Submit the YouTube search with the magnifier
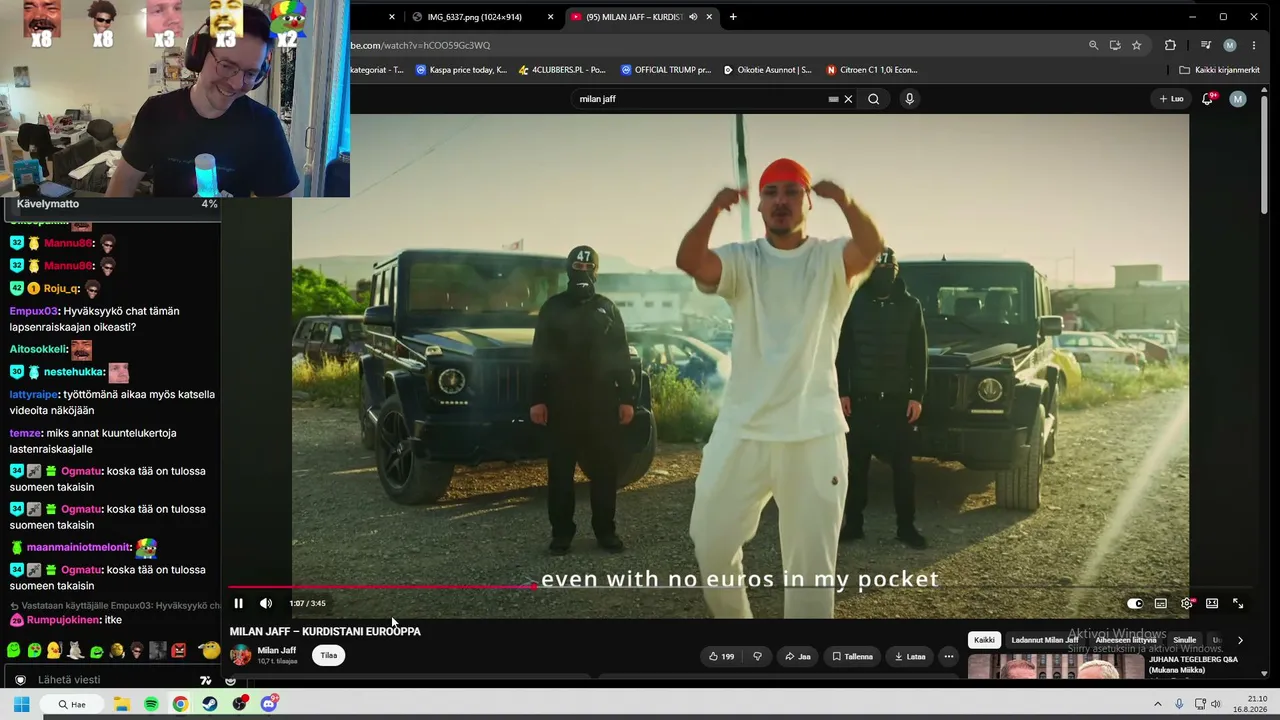The height and width of the screenshot is (720, 1280). click(873, 99)
